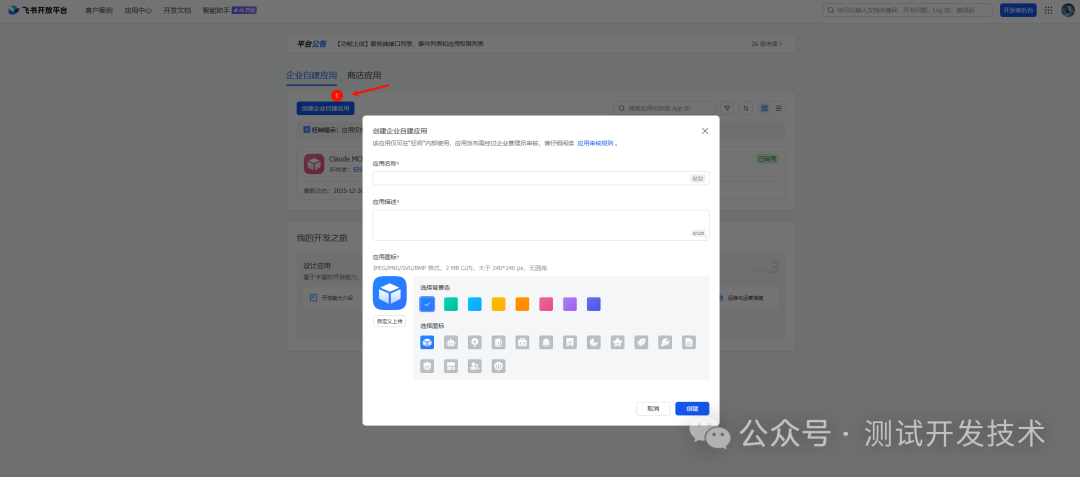Screen dimensions: 1080x477
Task: Choose the bell app icon option
Action: click(x=546, y=342)
